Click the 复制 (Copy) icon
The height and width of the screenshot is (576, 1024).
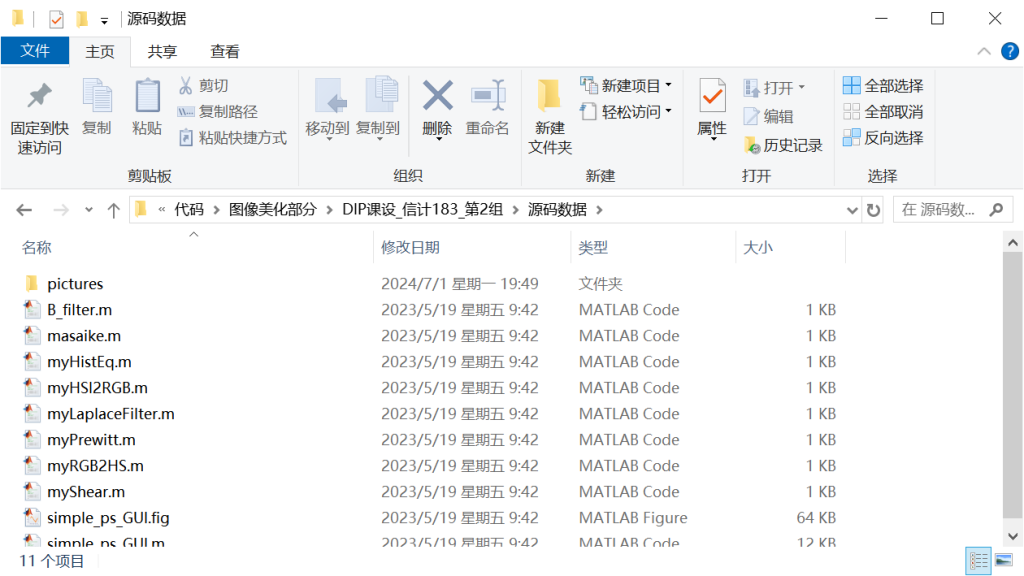96,110
